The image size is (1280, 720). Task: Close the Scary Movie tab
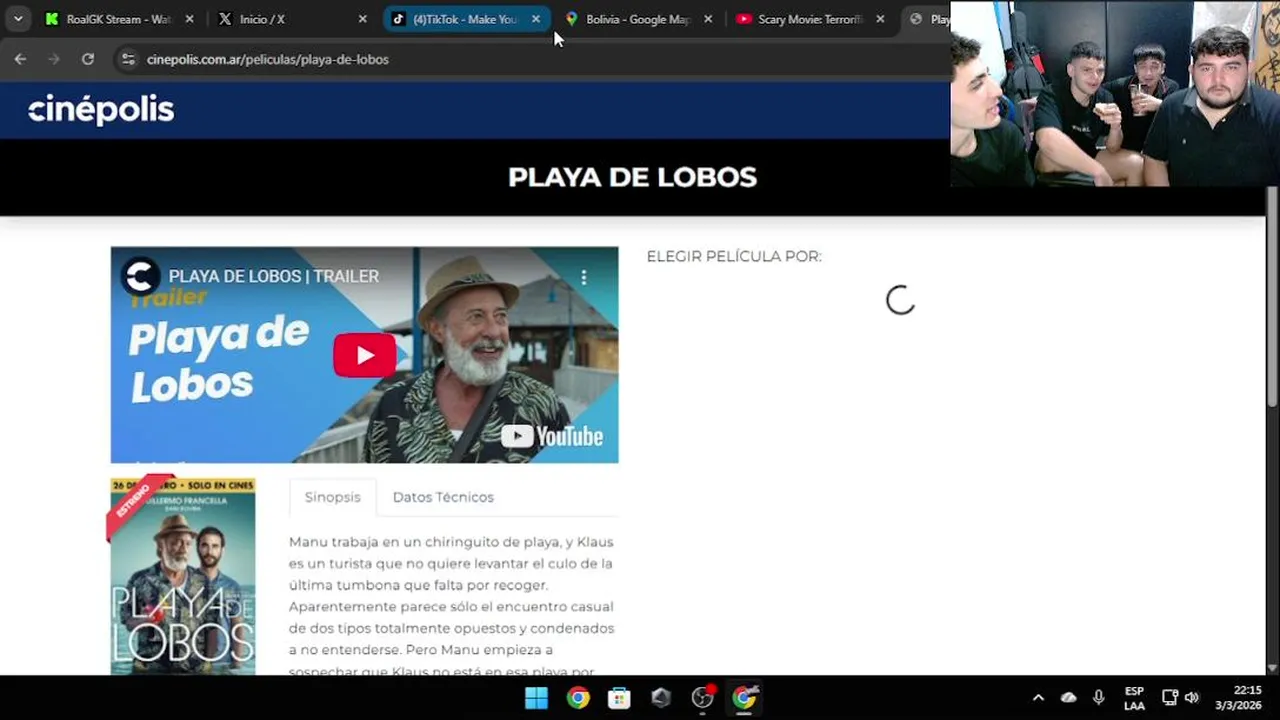coord(880,19)
